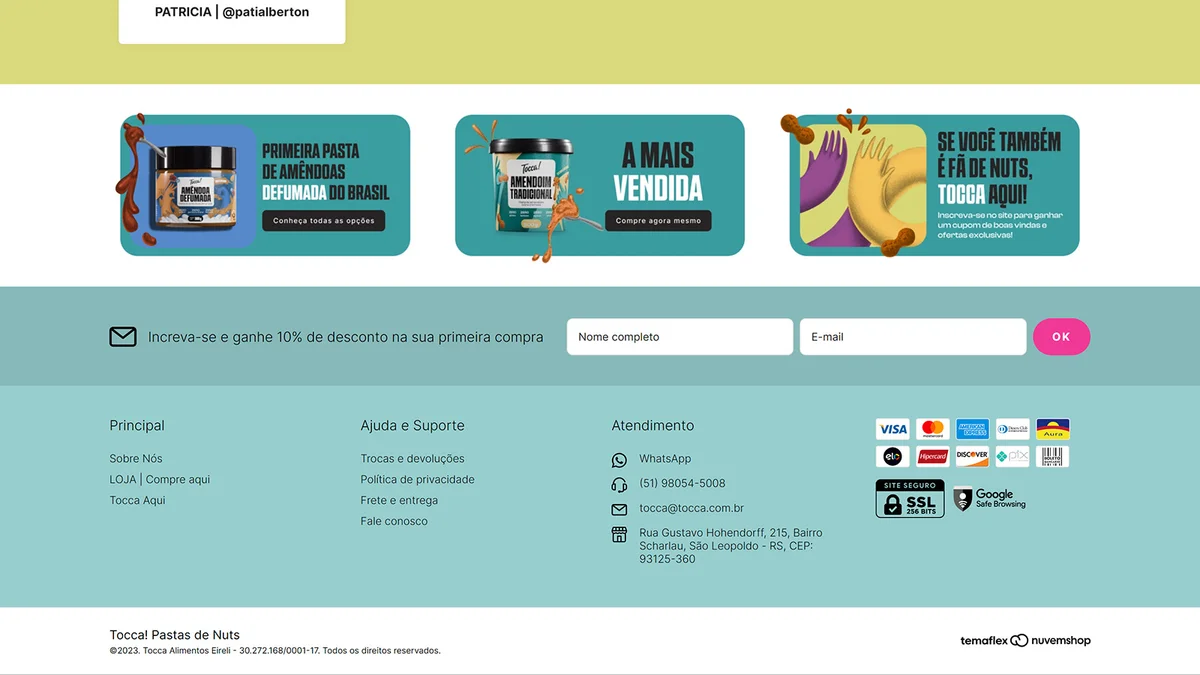This screenshot has width=1200, height=675.
Task: Go to Trocas e devoluções page
Action: [412, 459]
